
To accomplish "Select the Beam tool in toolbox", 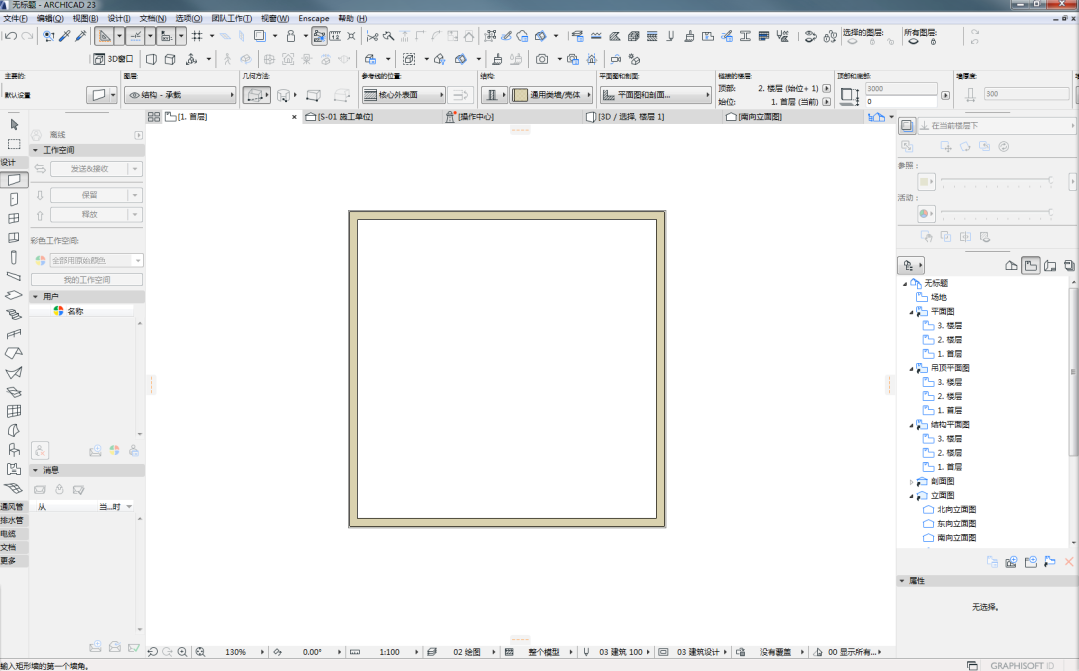I will (x=14, y=276).
